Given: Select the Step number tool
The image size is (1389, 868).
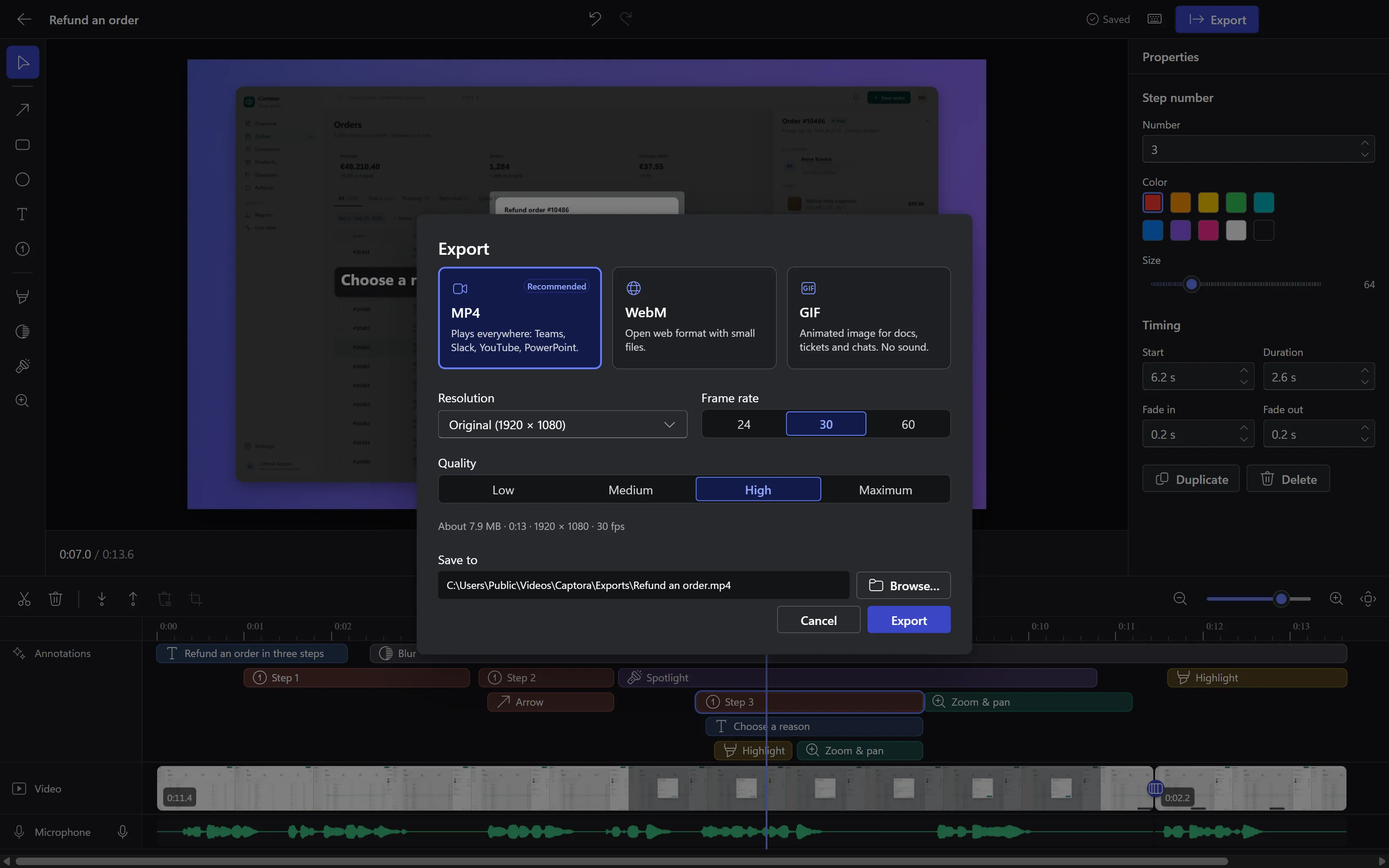Looking at the screenshot, I should point(23,249).
